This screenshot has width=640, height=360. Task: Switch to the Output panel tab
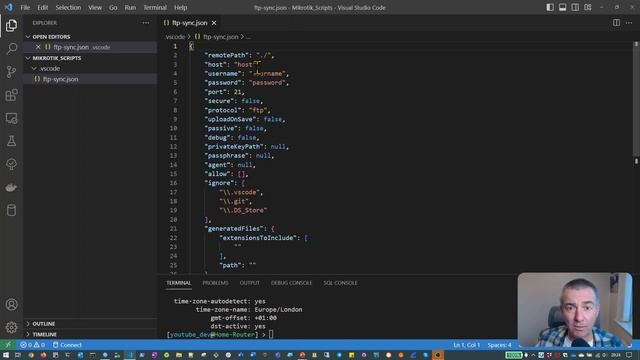pos(250,283)
